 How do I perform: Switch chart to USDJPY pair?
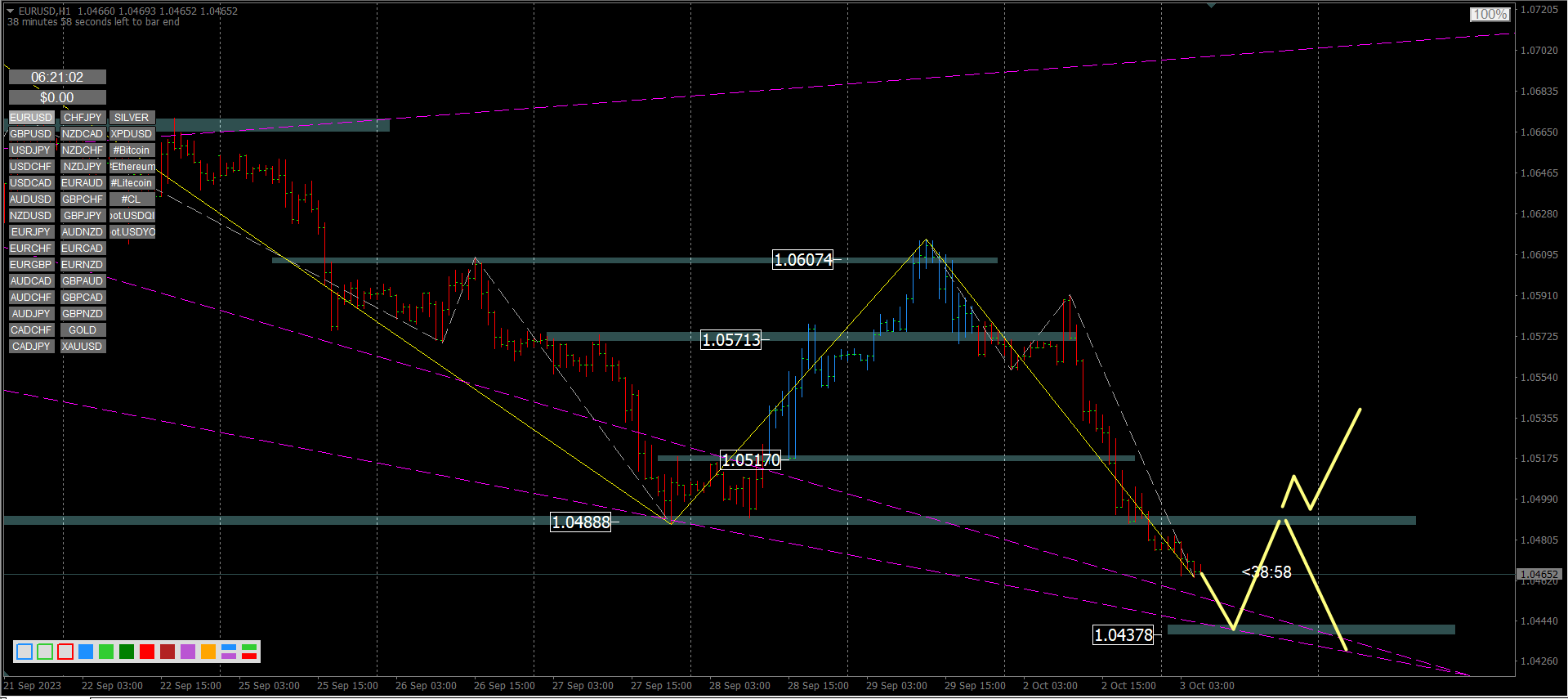point(31,150)
